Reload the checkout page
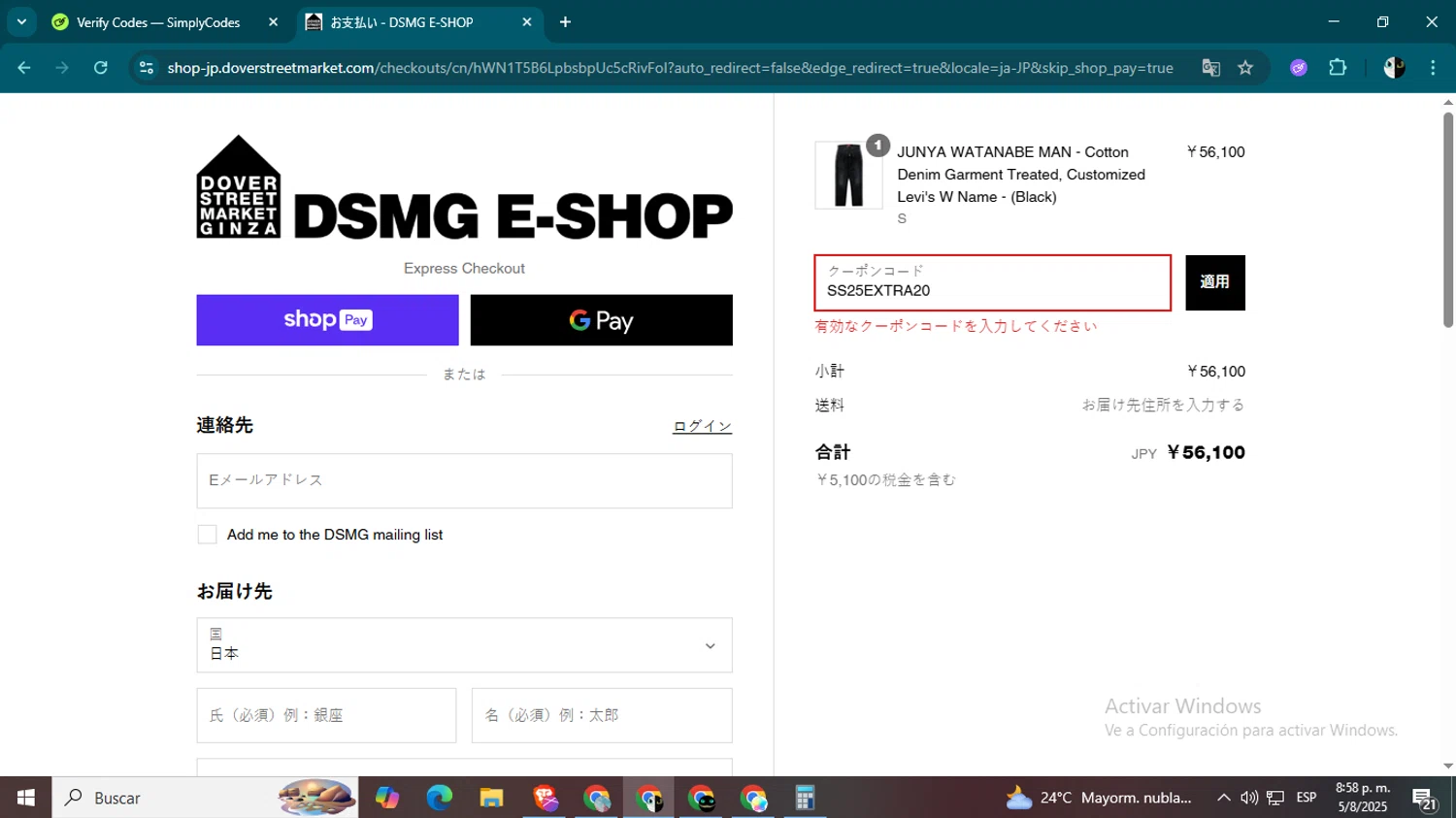 coord(101,68)
